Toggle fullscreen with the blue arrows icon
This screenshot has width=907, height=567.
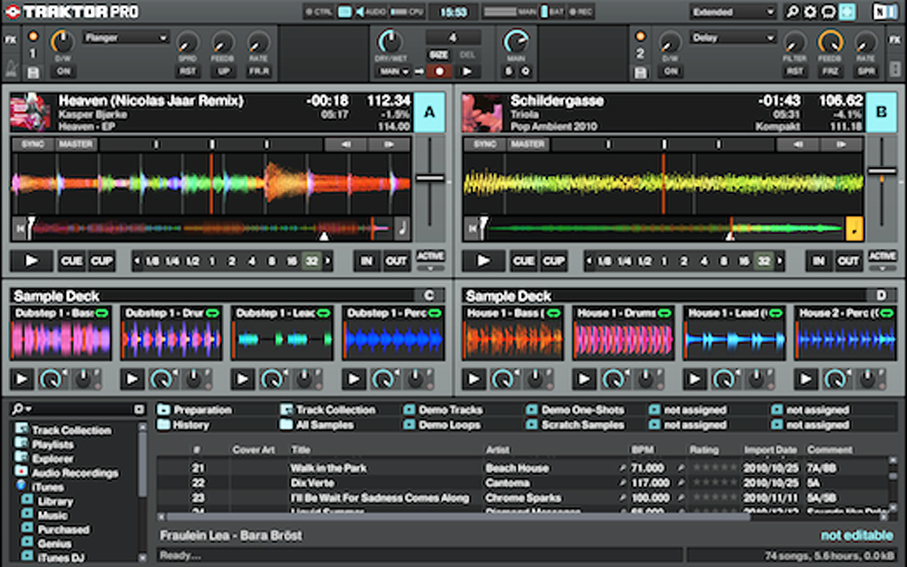(847, 12)
